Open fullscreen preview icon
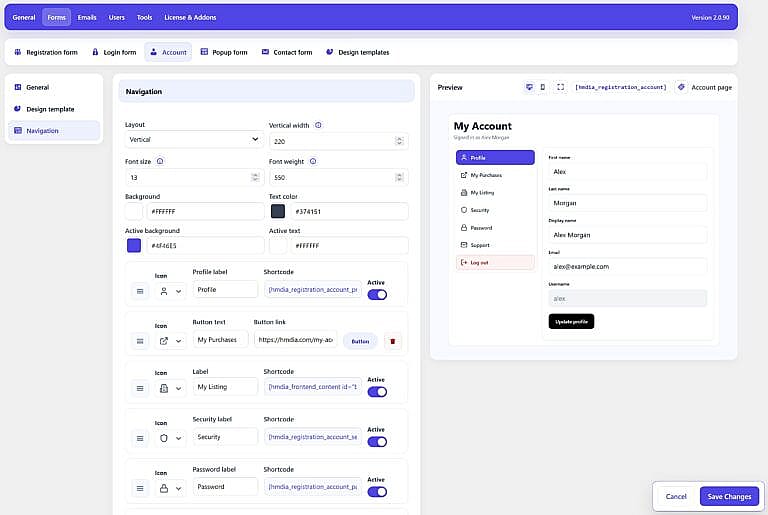 pos(560,87)
